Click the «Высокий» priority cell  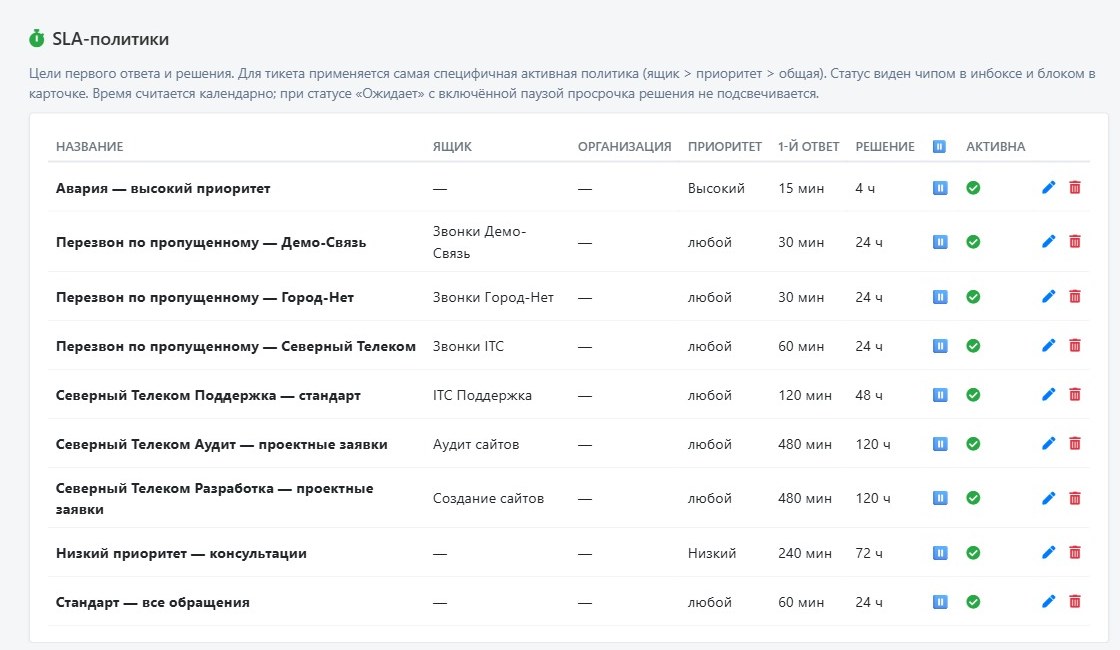716,189
